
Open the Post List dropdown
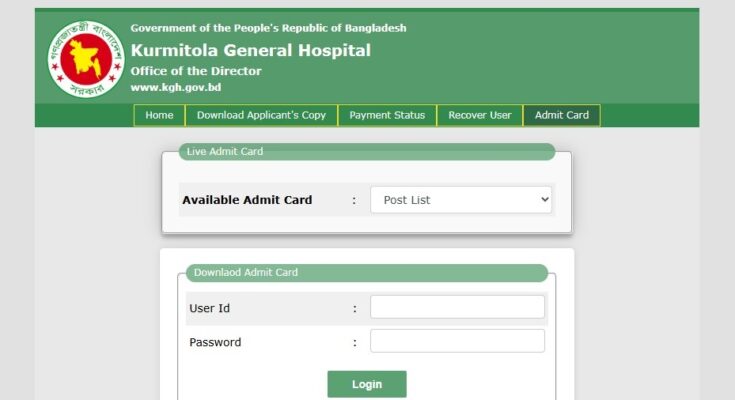click(460, 200)
